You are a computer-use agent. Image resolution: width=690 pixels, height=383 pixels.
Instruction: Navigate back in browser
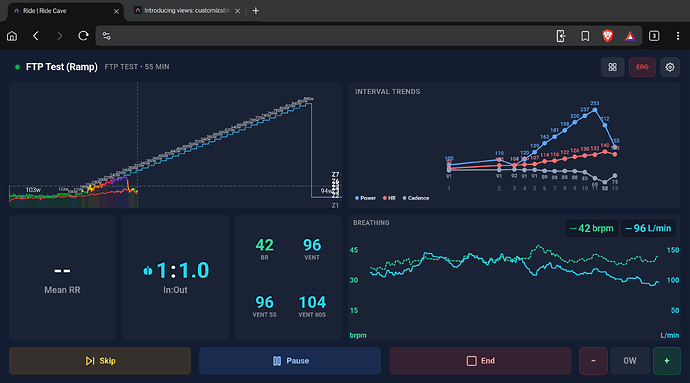[x=36, y=36]
